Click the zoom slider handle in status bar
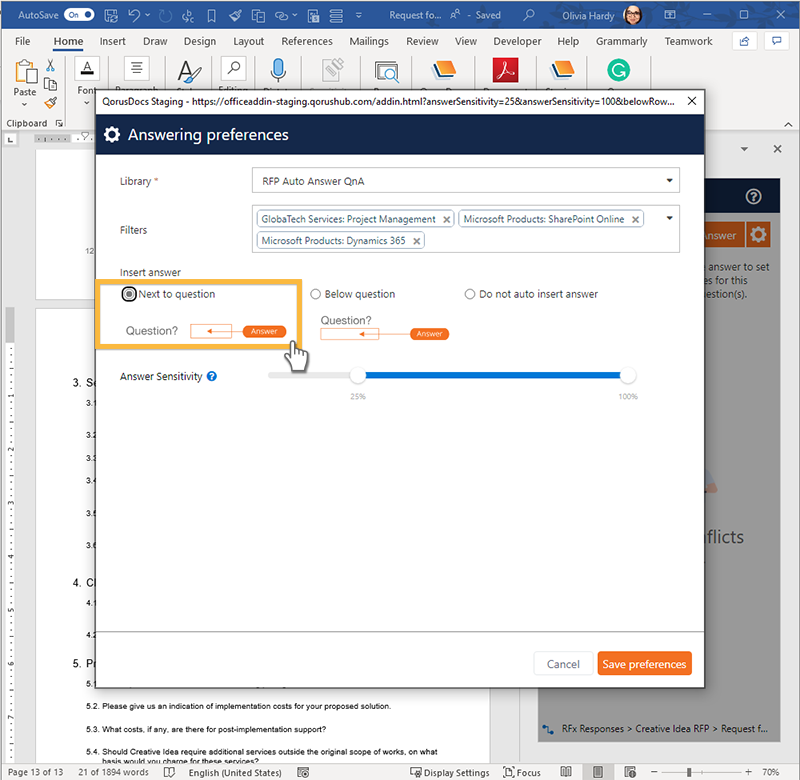The width and height of the screenshot is (800, 780). click(689, 772)
